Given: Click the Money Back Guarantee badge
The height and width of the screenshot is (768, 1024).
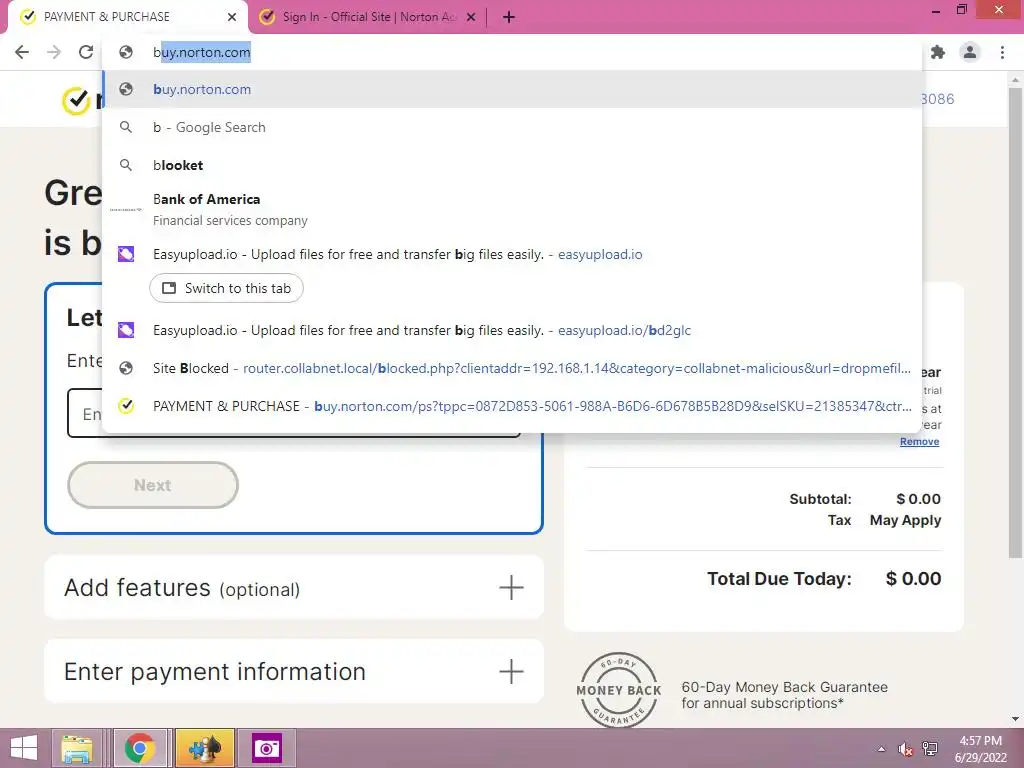Looking at the screenshot, I should (618, 690).
